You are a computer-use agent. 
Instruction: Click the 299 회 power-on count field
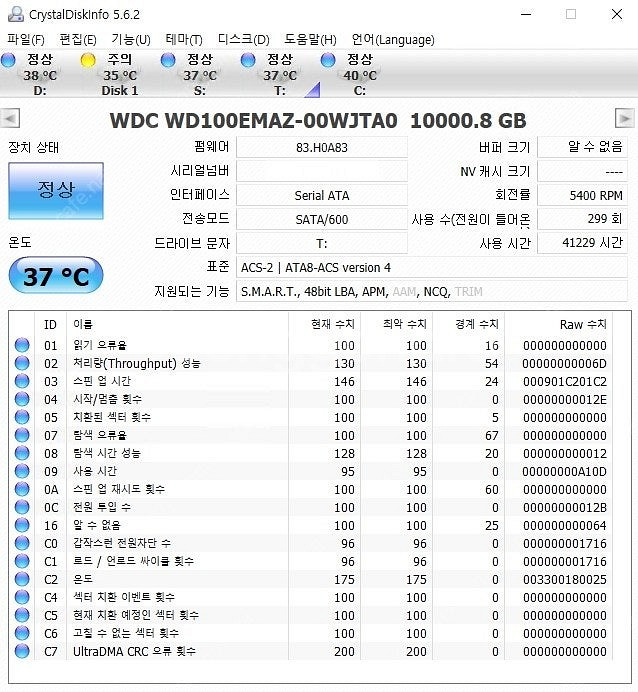pos(582,219)
